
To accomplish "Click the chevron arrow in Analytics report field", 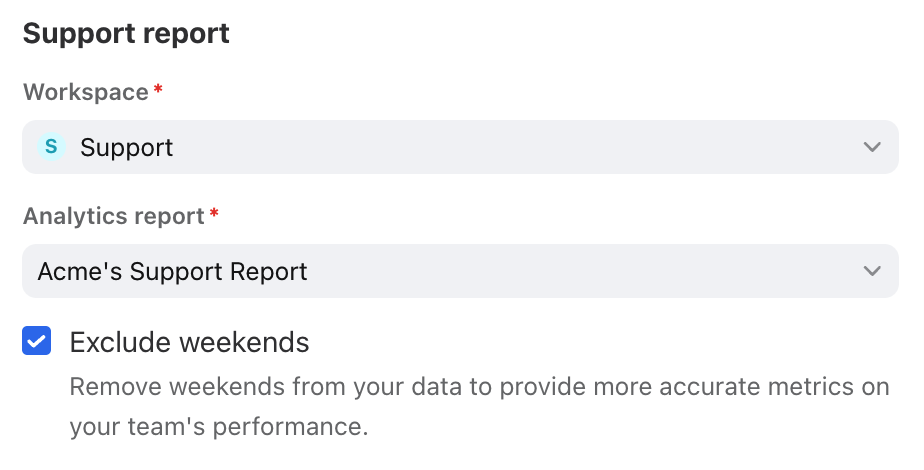I will [872, 271].
